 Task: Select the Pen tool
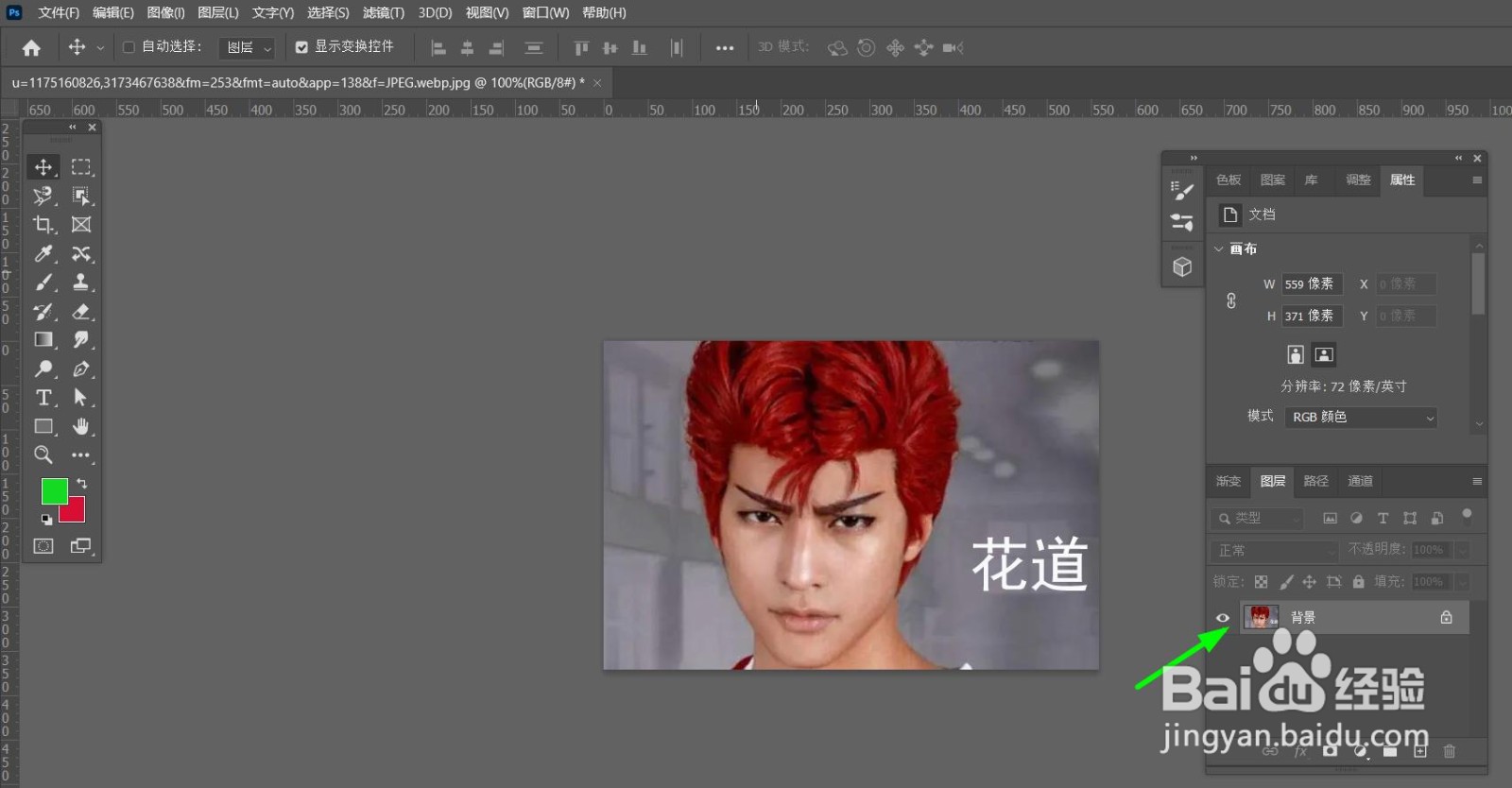81,368
